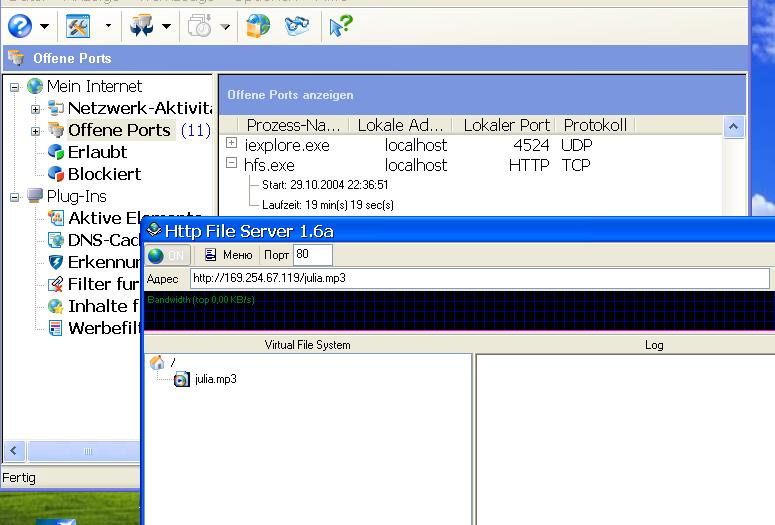
Task: Open the dropdown arrow beside tools settings icon
Action: (108, 26)
